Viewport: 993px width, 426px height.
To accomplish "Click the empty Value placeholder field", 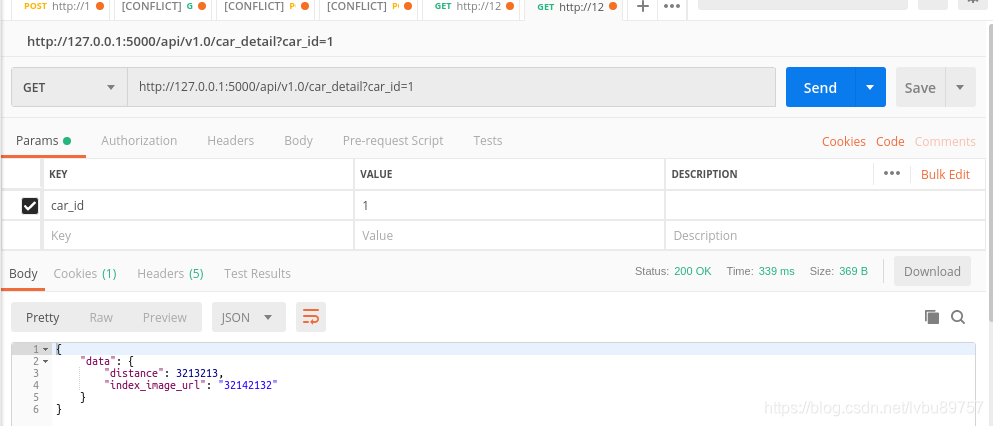I will (x=509, y=235).
